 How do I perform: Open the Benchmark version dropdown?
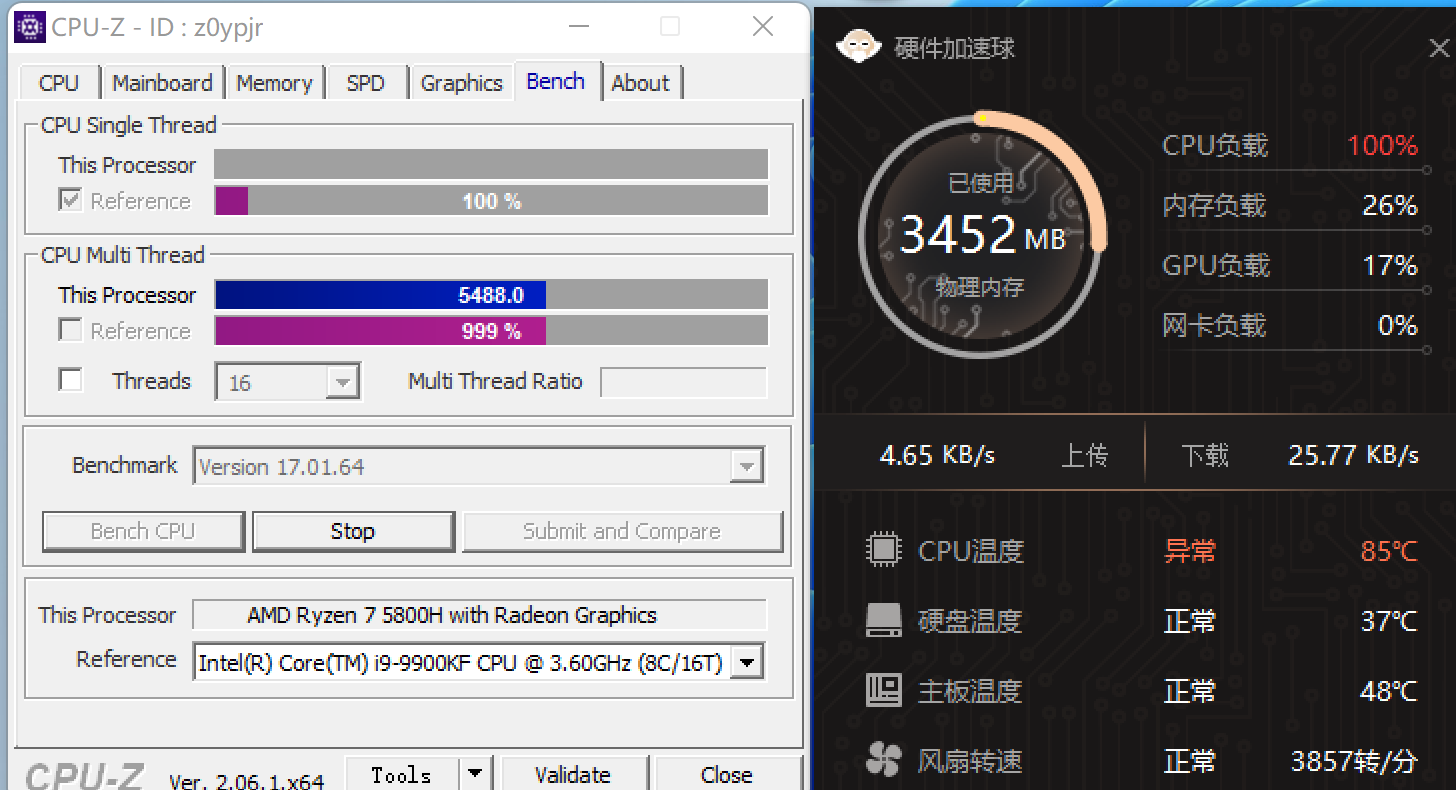point(746,466)
